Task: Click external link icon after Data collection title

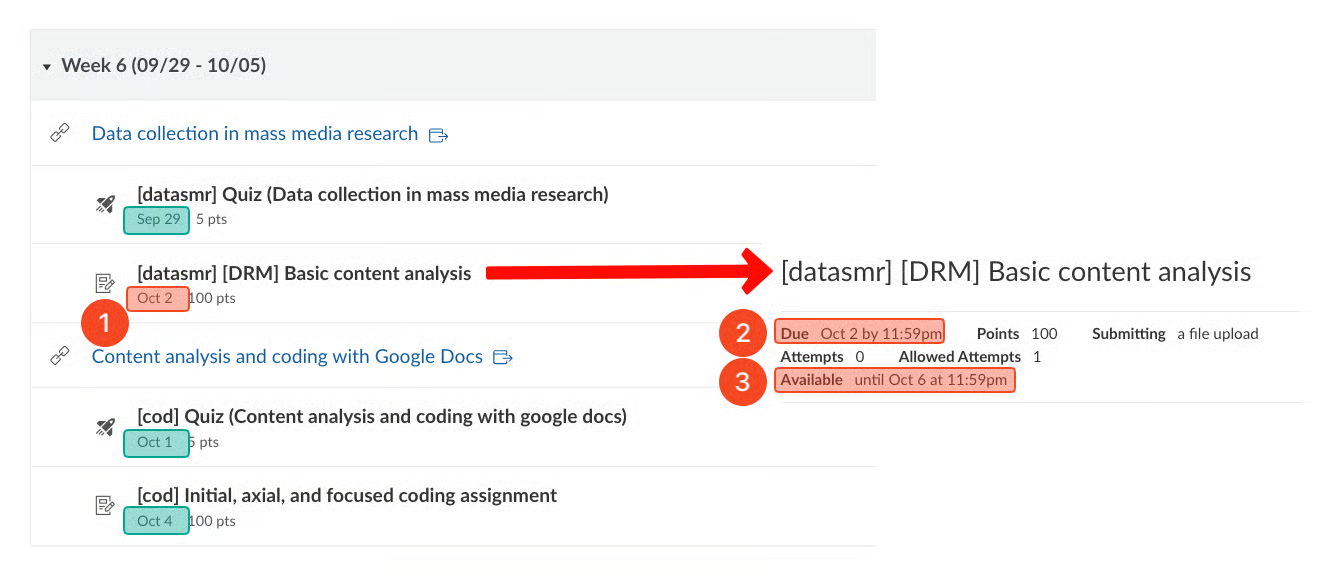Action: tap(438, 135)
